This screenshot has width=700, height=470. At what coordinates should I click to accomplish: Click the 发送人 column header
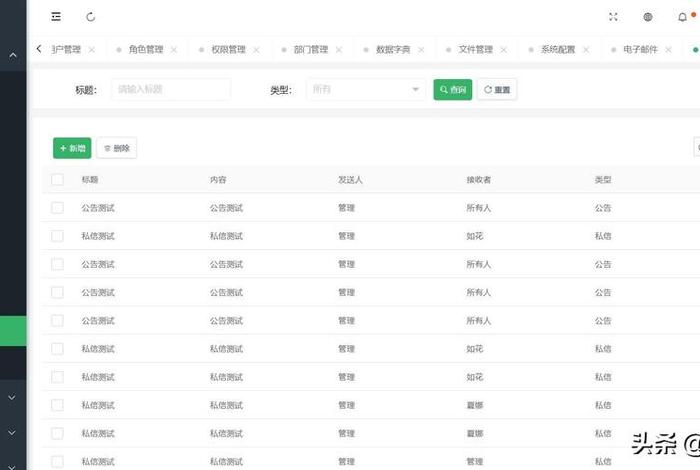click(350, 179)
